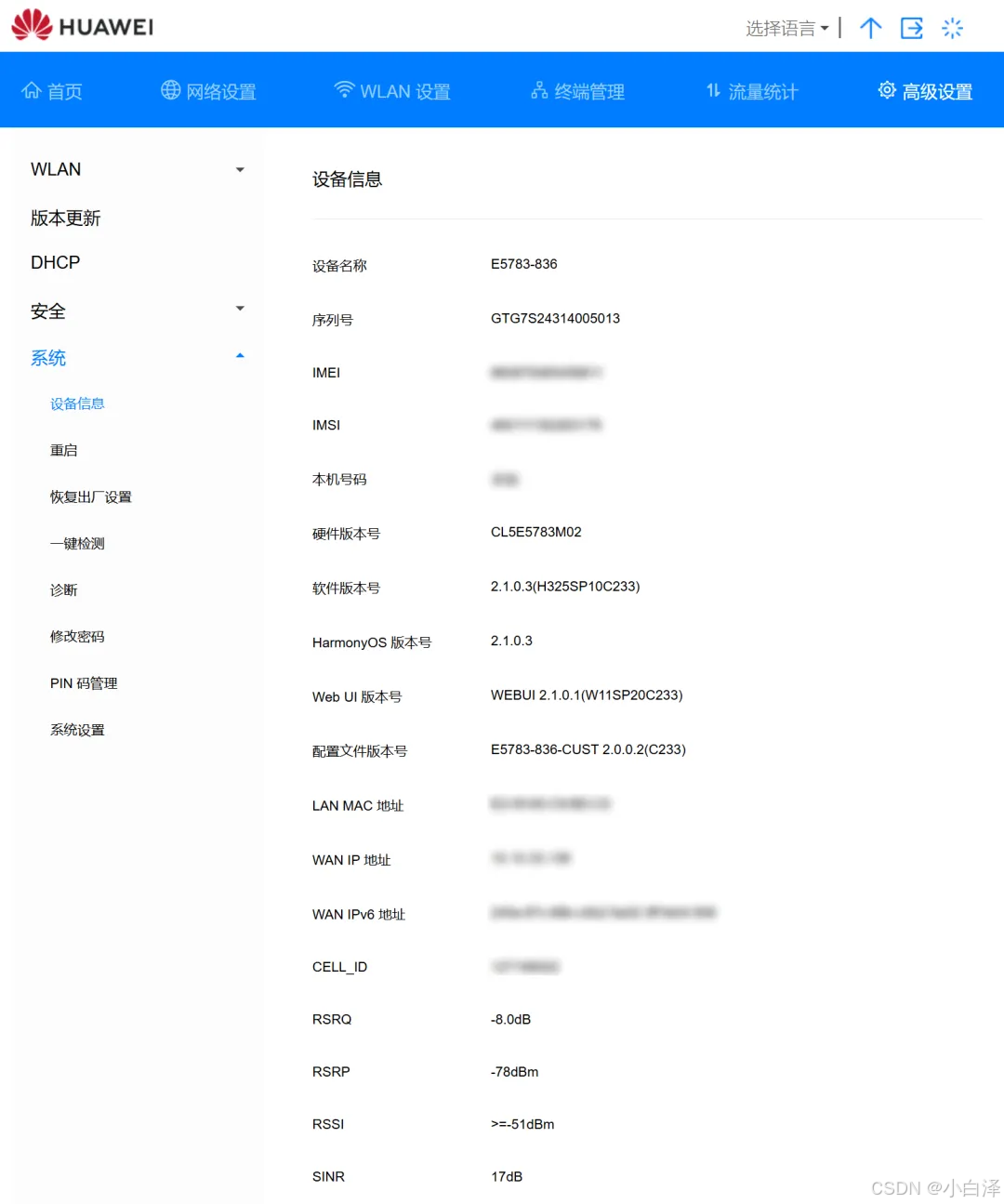Open PIN 码管理 submenu item
This screenshot has width=1004, height=1204.
point(84,682)
